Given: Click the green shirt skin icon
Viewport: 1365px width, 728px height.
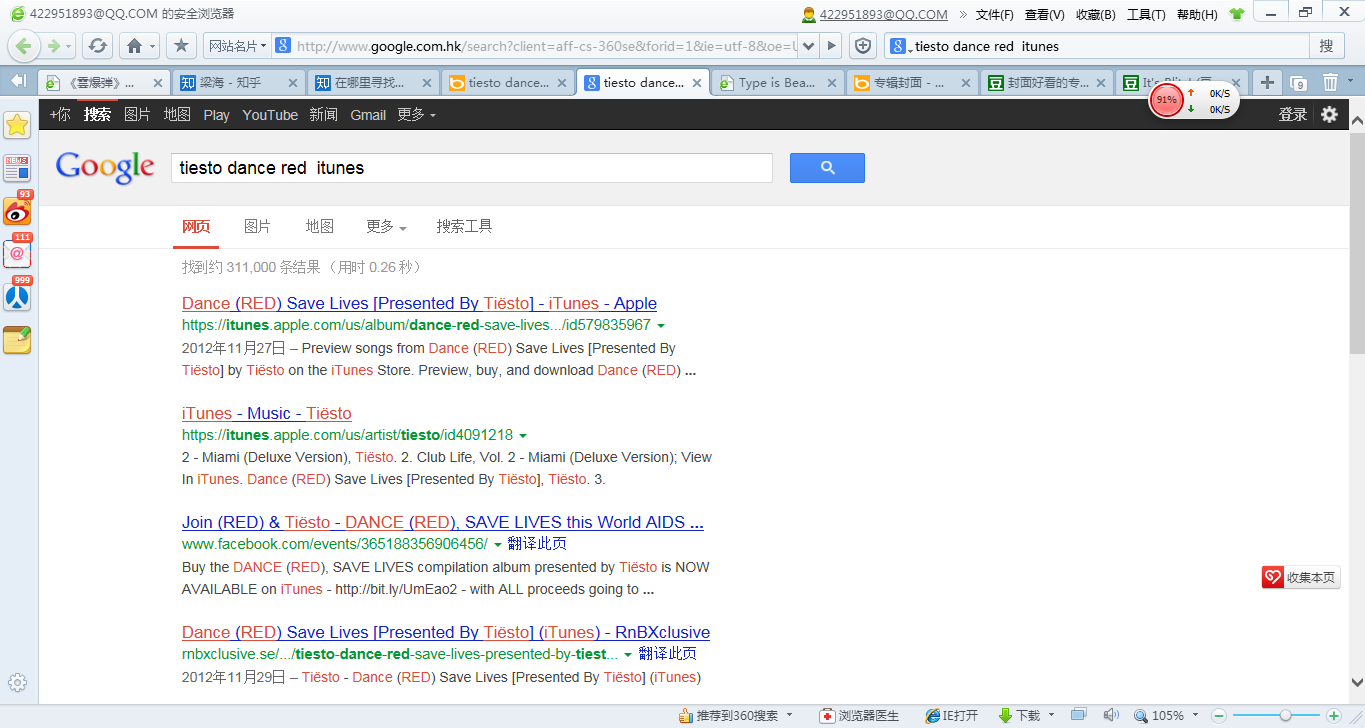Looking at the screenshot, I should click(1236, 14).
